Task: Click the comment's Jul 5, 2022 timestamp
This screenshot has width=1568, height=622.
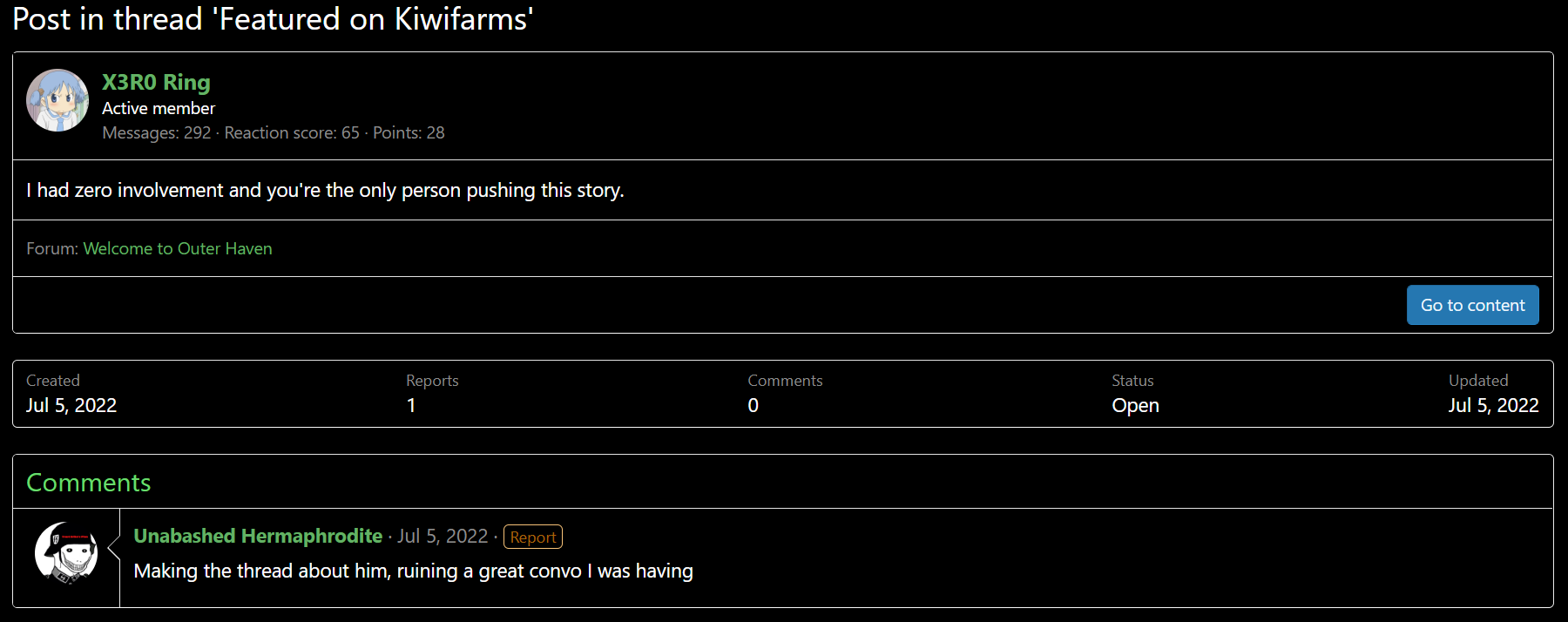Action: tap(443, 536)
